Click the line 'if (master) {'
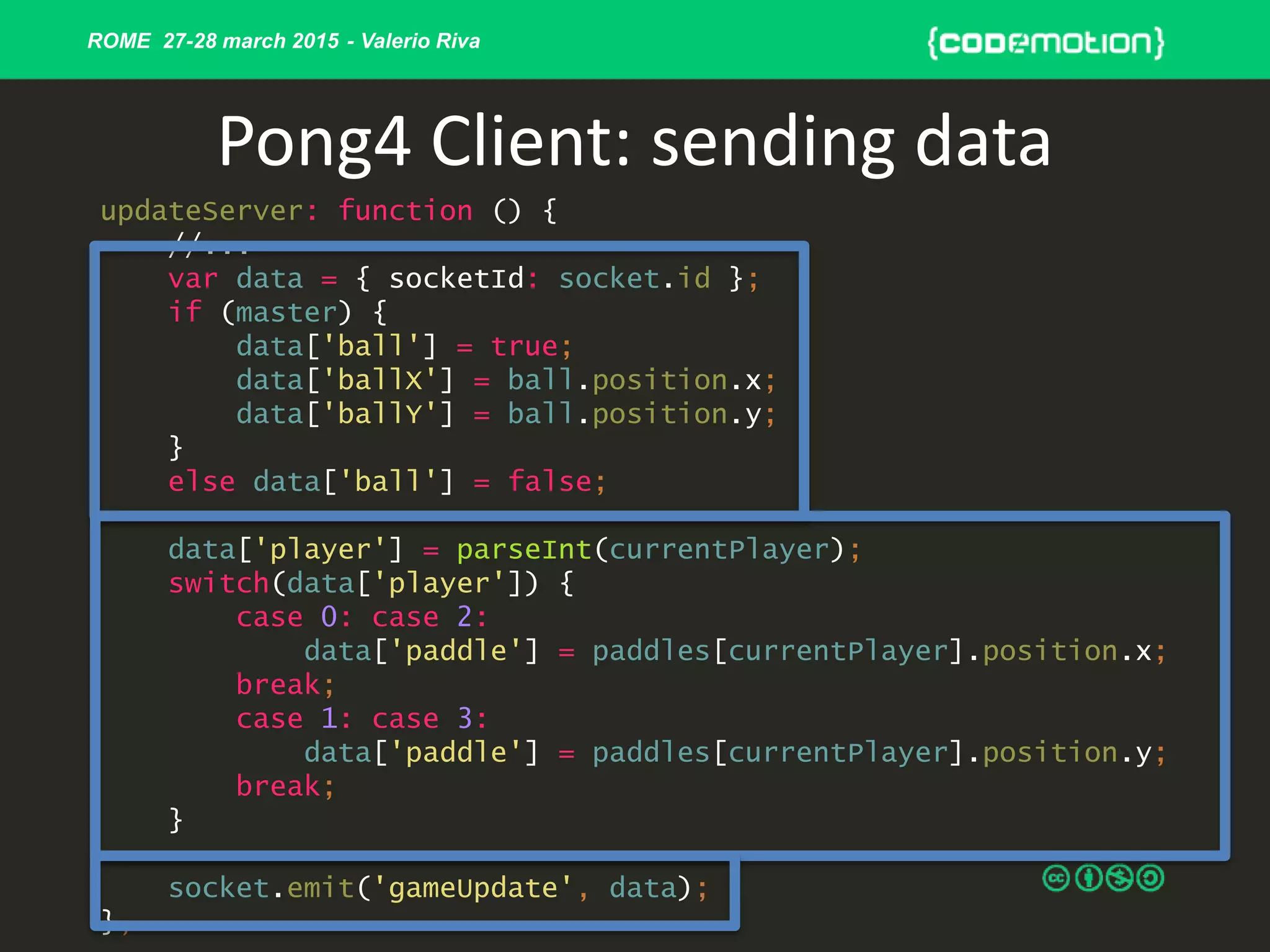This screenshot has width=1270, height=952. point(278,312)
